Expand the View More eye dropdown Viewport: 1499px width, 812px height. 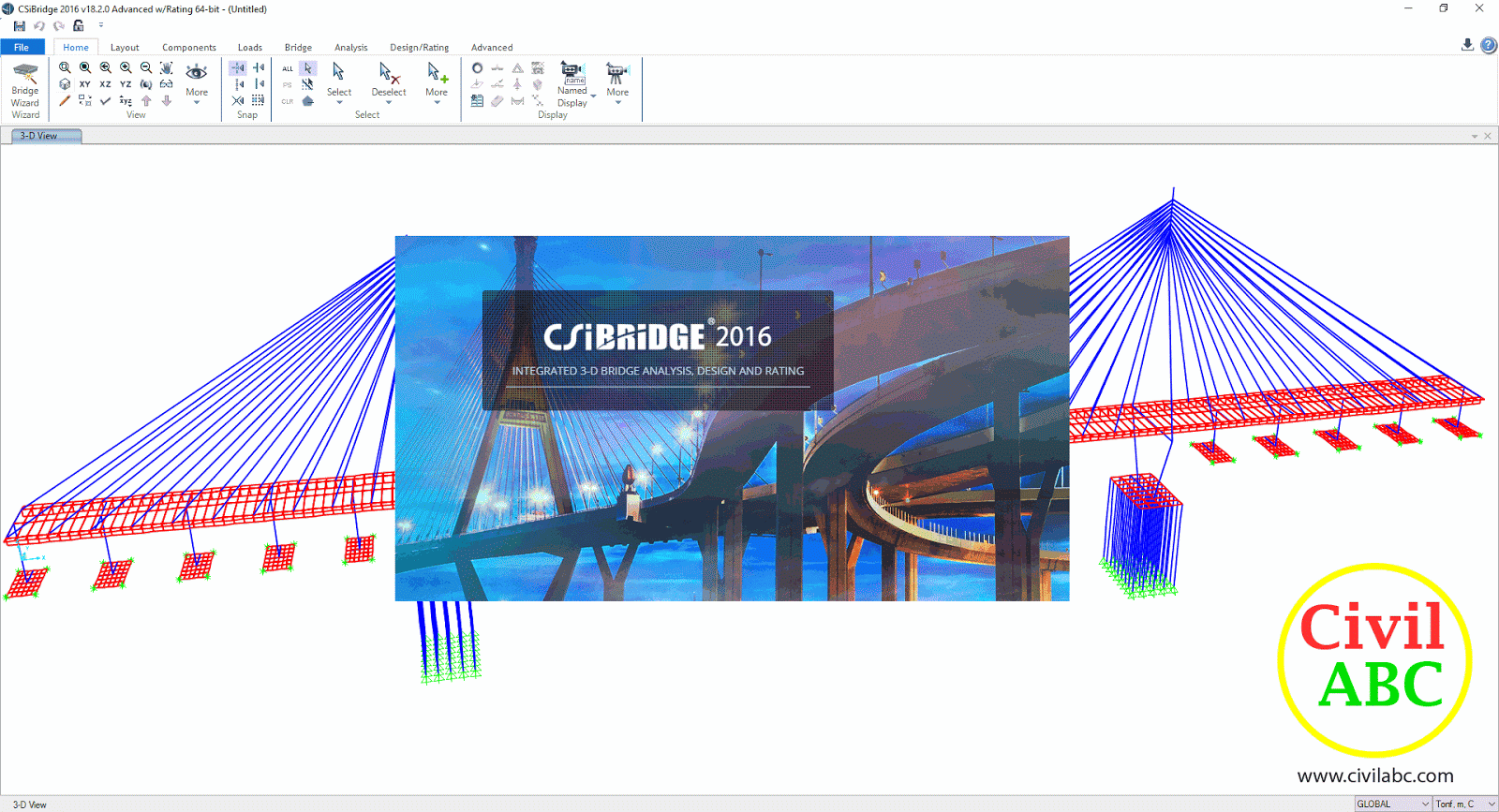[x=197, y=82]
